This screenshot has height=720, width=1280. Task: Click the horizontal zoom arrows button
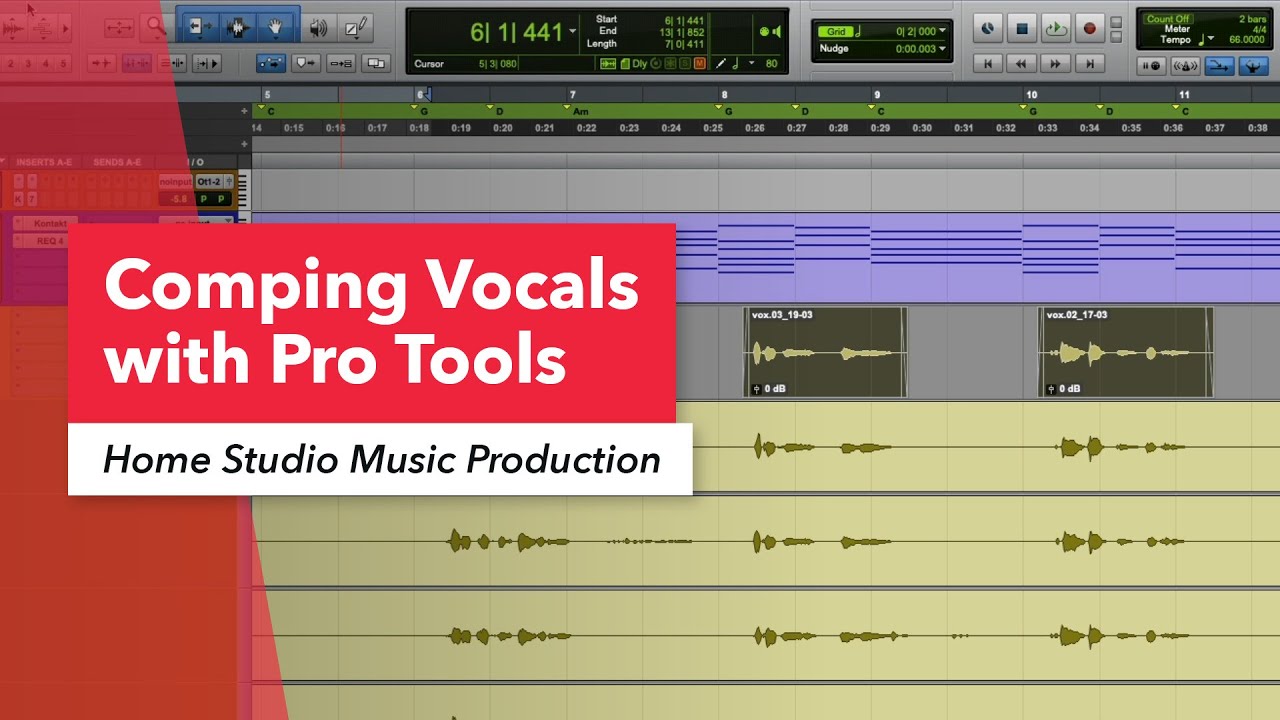[119, 28]
